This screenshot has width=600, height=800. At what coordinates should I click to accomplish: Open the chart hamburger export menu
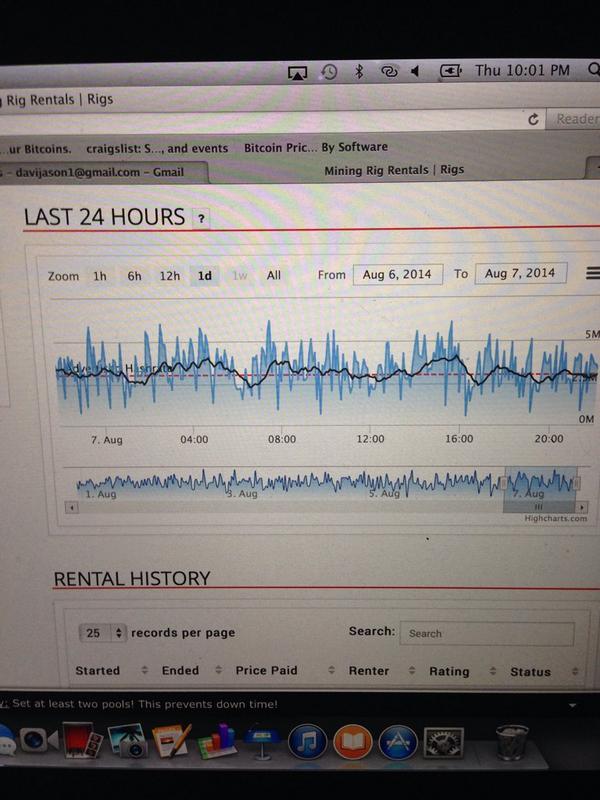pos(592,273)
